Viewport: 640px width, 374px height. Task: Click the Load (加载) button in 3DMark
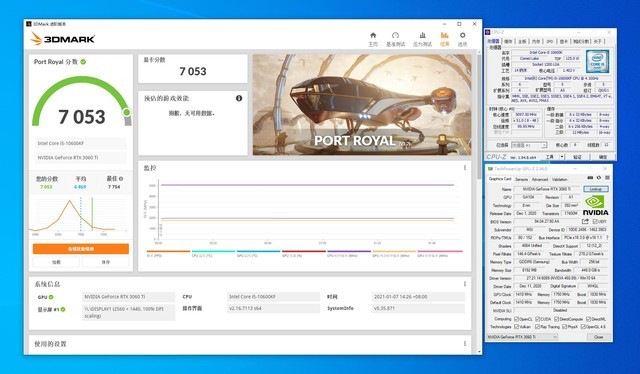[x=56, y=262]
